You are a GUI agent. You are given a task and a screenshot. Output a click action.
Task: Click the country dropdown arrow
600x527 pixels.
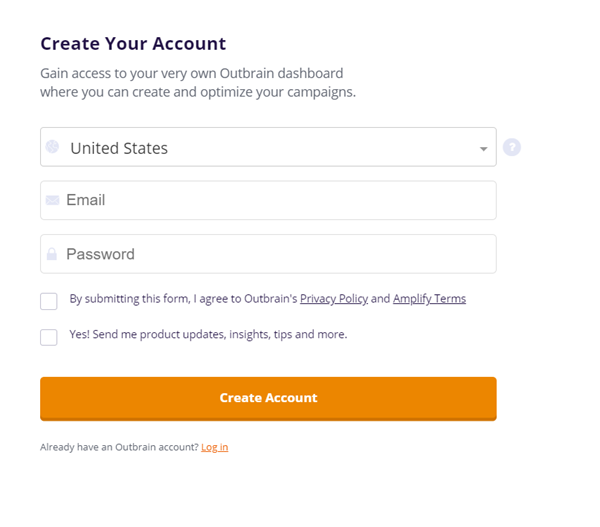click(483, 149)
